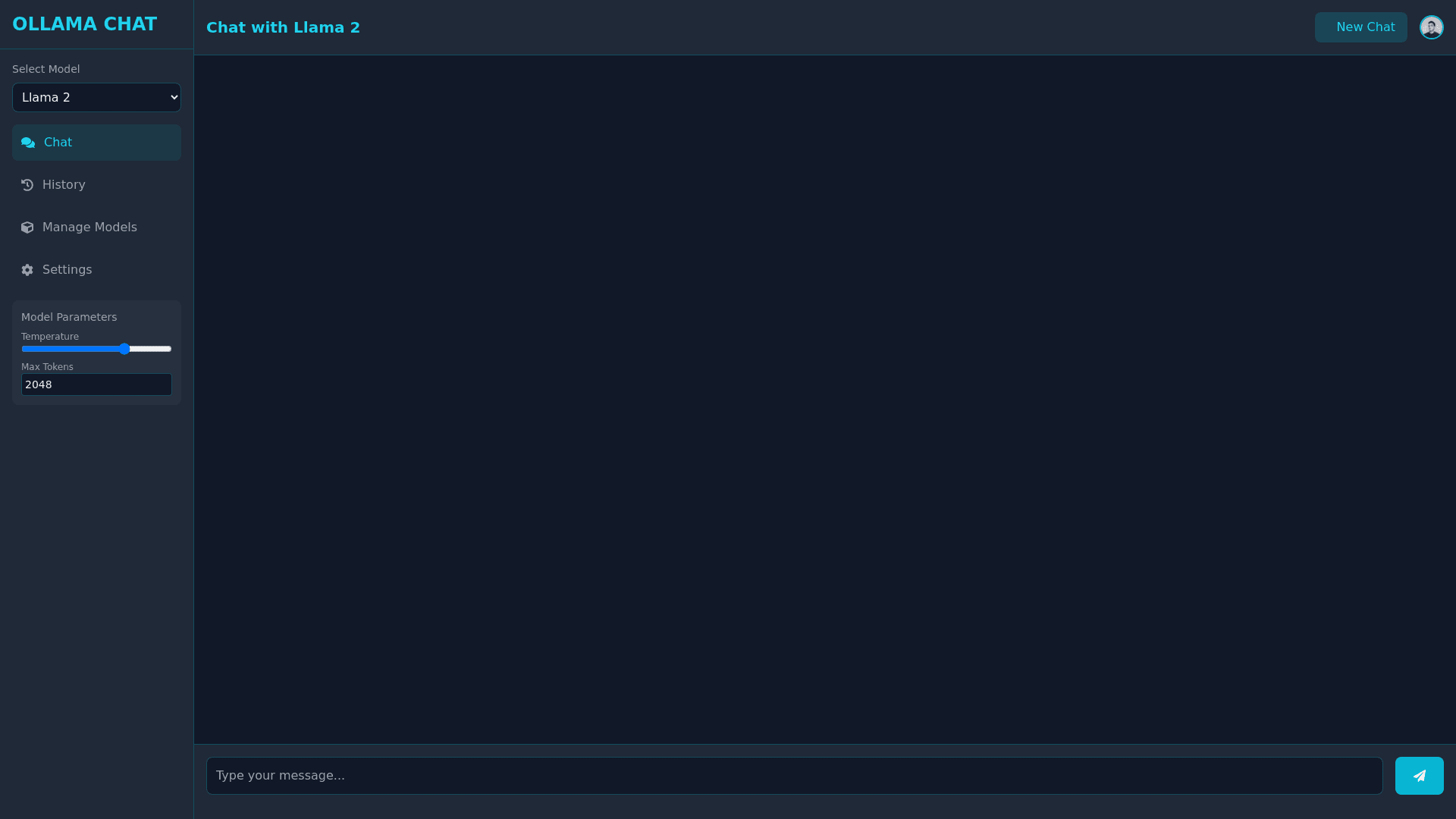Open the Settings menu entry
Image resolution: width=1456 pixels, height=819 pixels.
coord(67,270)
